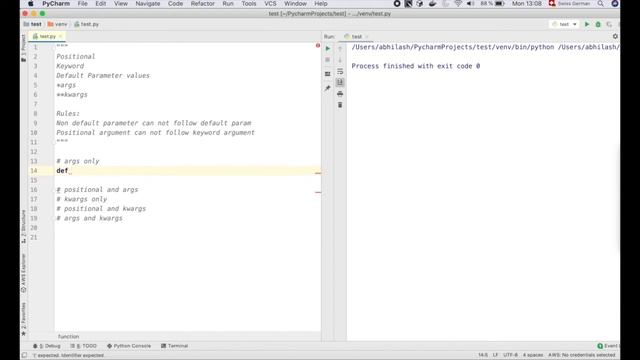Click the down-the-stack-trace arrow in Run panel
The width and height of the screenshot is (640, 360).
point(340,60)
